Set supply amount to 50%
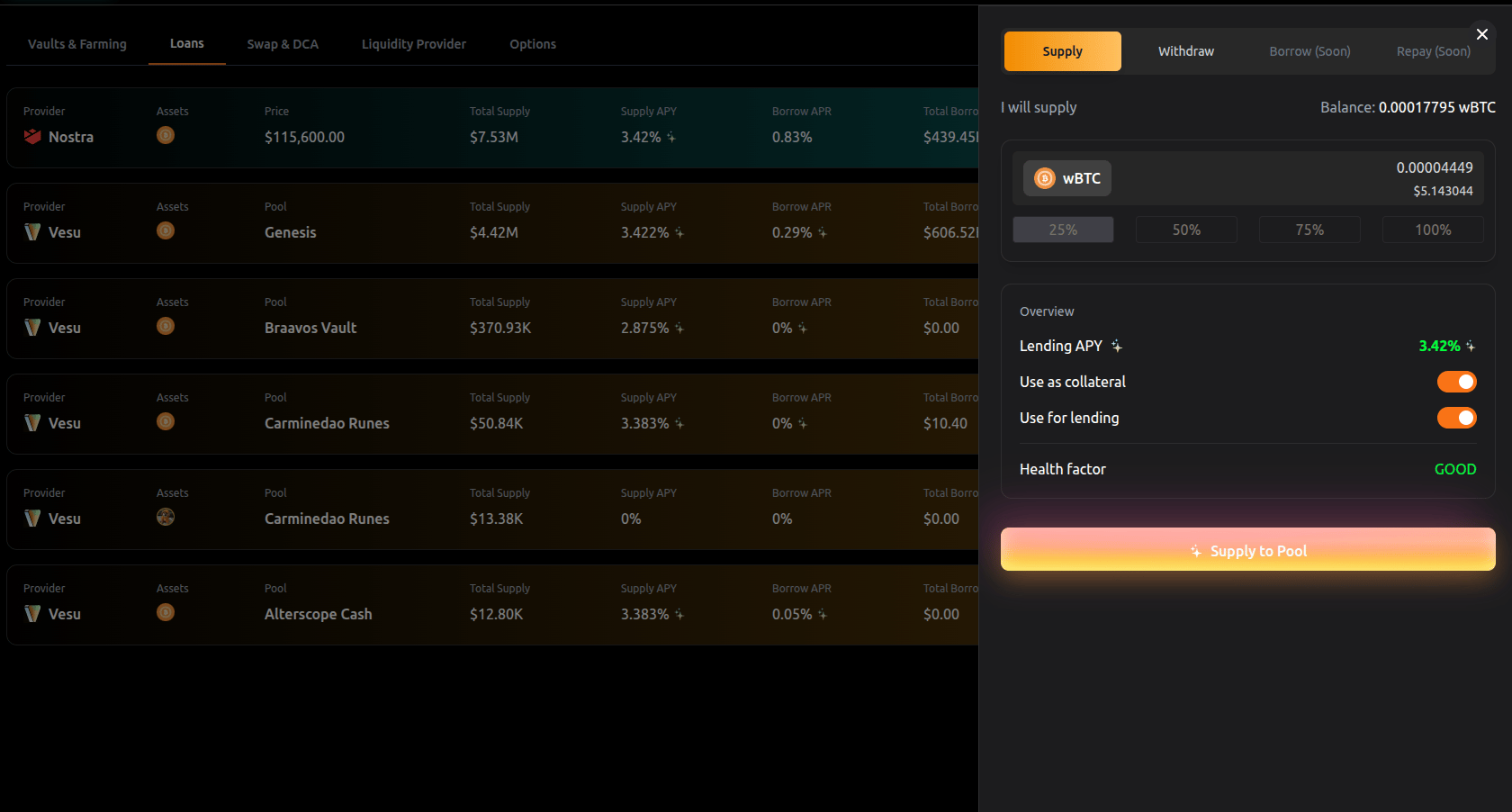This screenshot has width=1512, height=812. click(x=1186, y=230)
